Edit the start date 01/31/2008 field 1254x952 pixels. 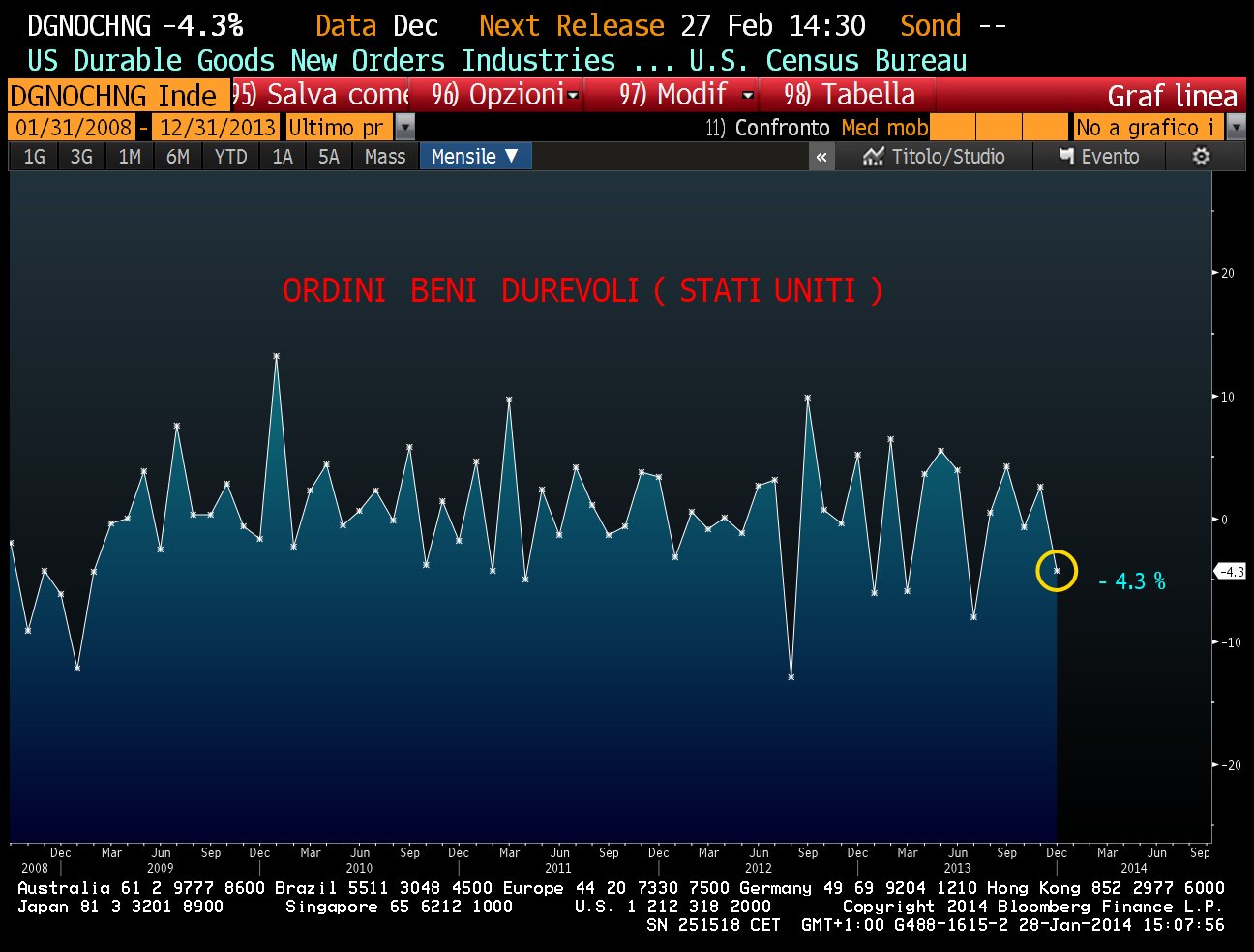[x=74, y=128]
